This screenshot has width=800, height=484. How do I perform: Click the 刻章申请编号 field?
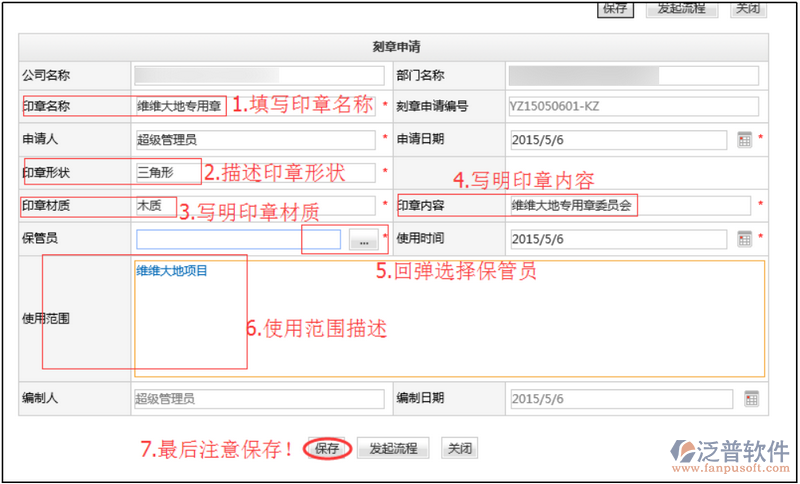tap(632, 105)
